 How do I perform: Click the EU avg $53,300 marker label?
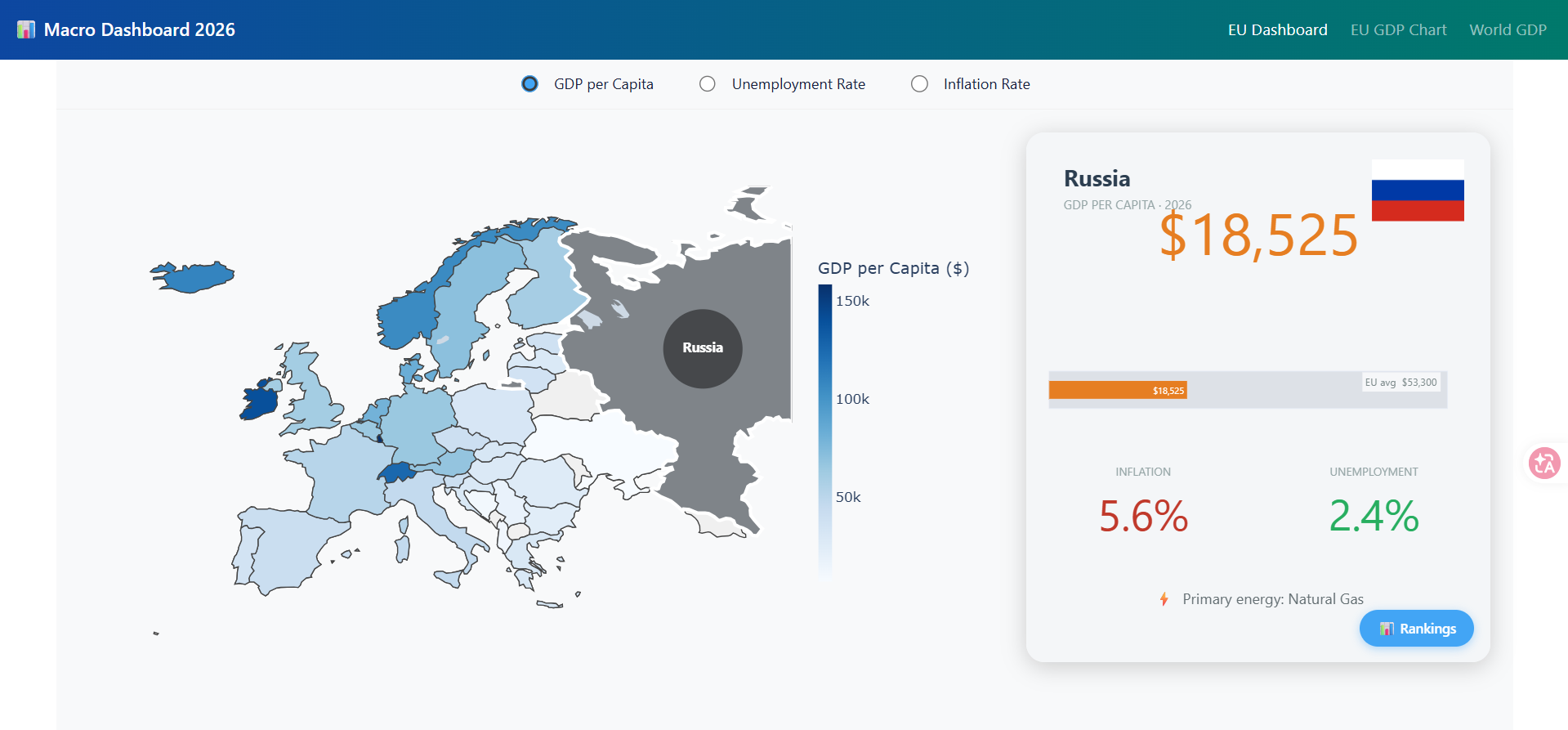tap(1400, 383)
